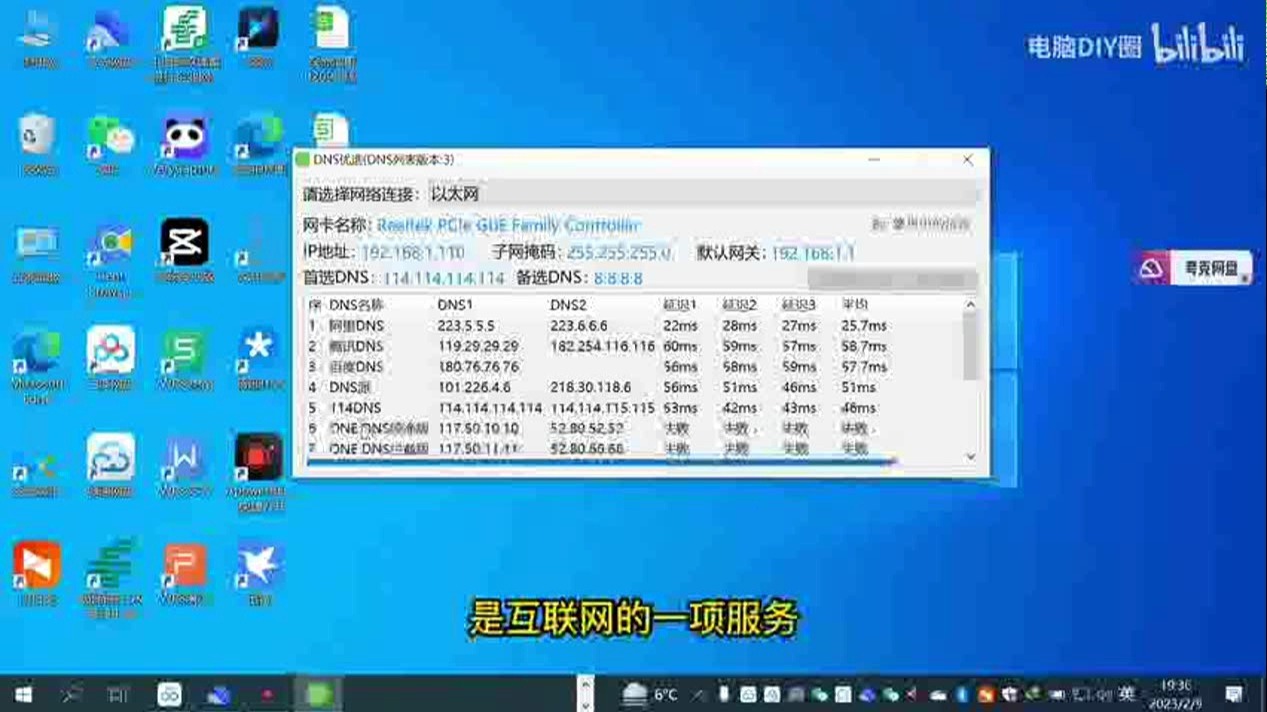Click the Quark Netdisk floating widget
Screen dimensions: 1267x712
(x=1193, y=268)
